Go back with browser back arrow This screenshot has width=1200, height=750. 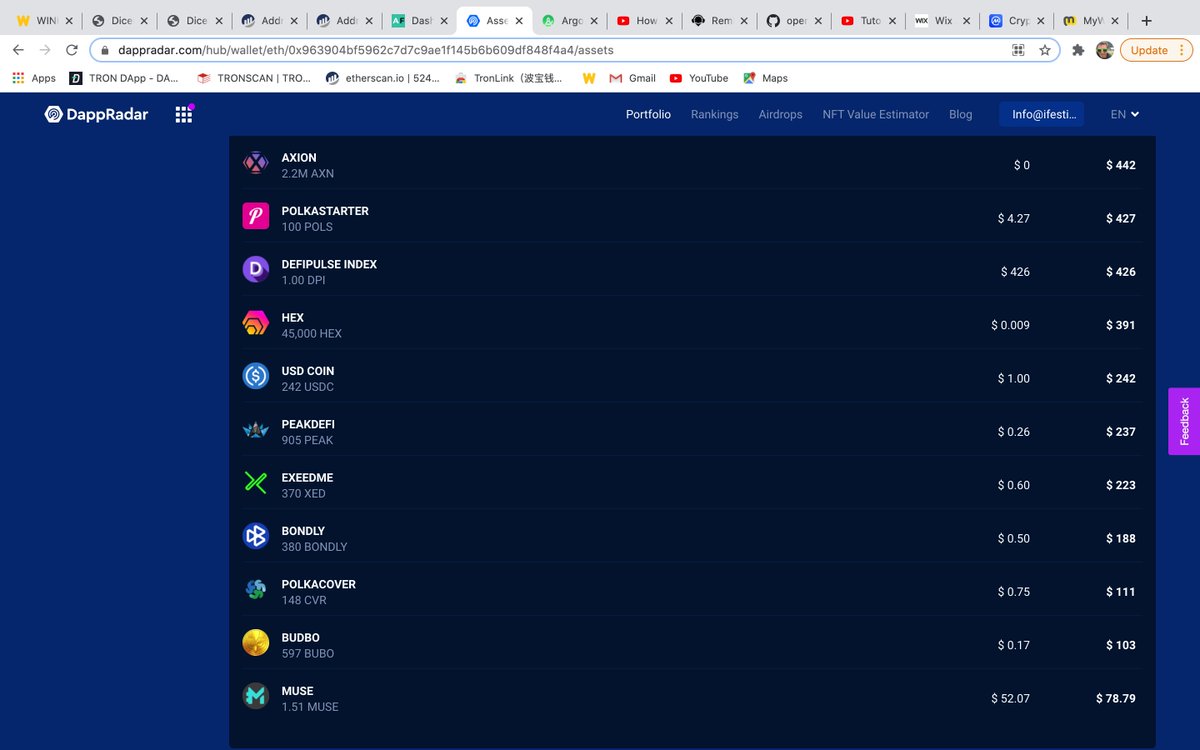pos(18,50)
